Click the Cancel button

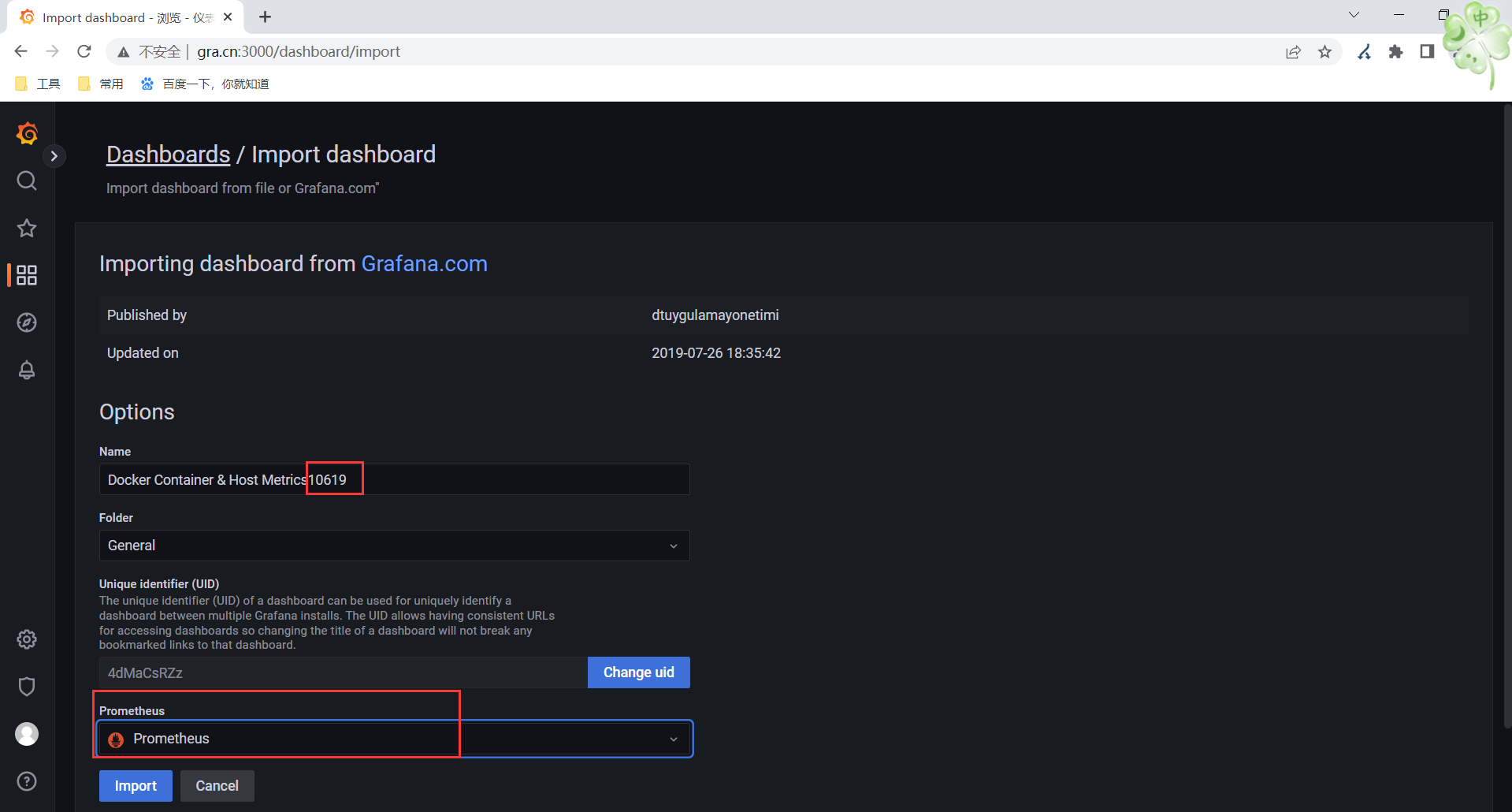pyautogui.click(x=217, y=786)
